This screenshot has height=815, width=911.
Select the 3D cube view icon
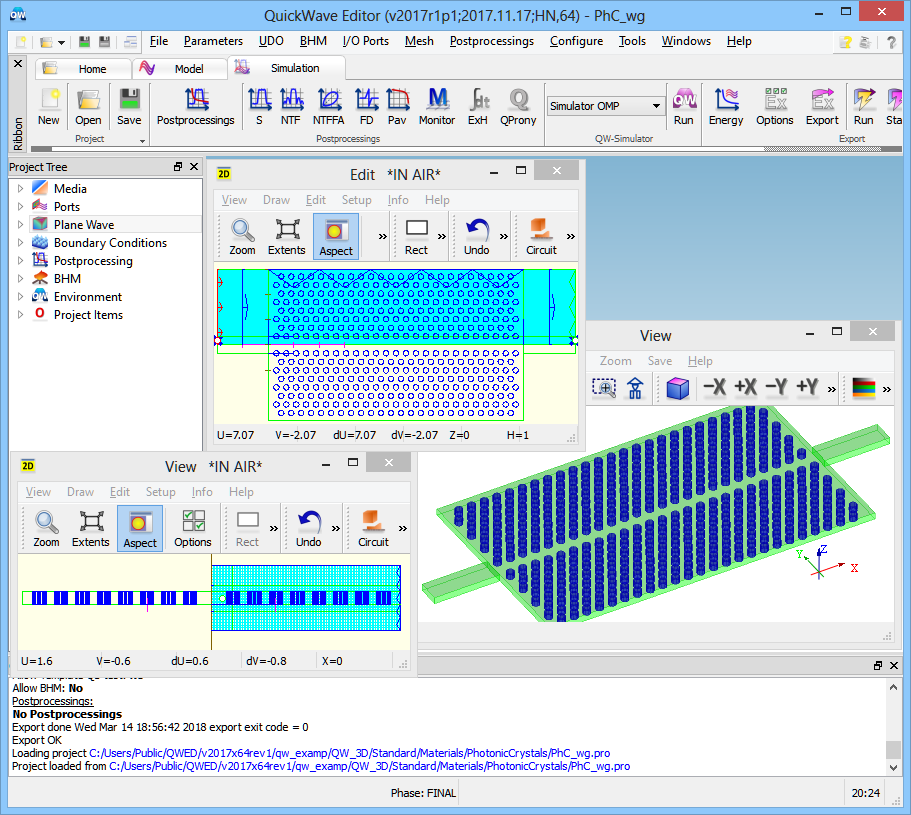pos(678,387)
